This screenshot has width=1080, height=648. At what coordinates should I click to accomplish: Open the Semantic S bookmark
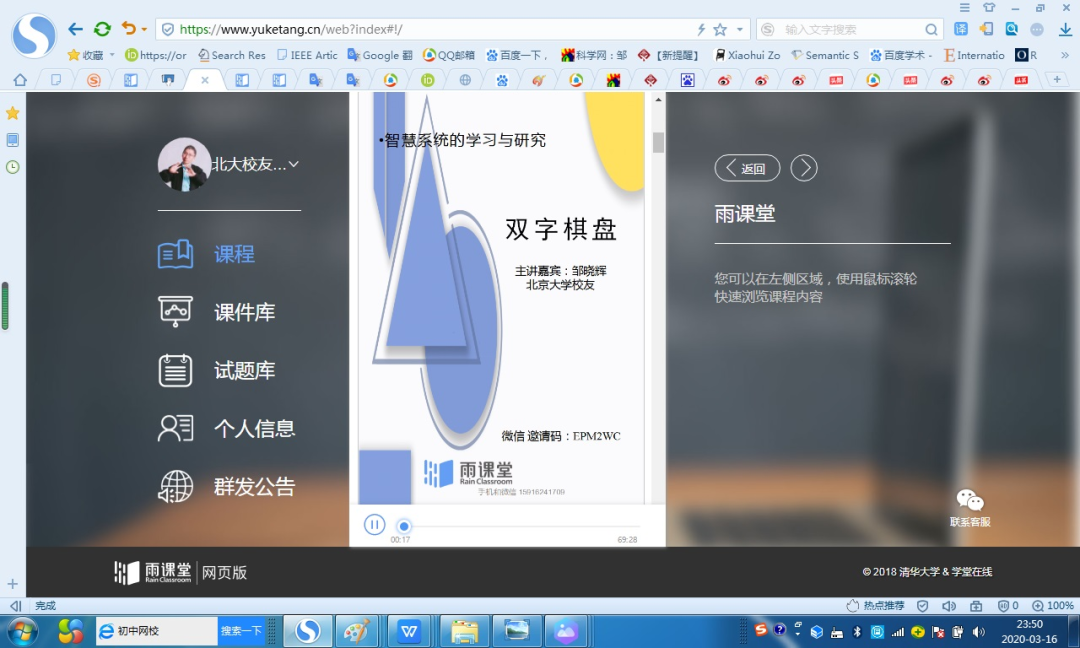coord(825,55)
